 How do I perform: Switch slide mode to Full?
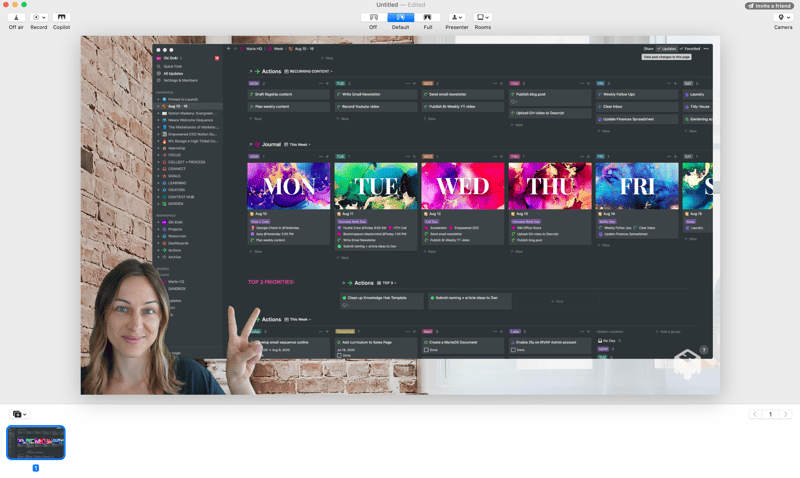[428, 17]
